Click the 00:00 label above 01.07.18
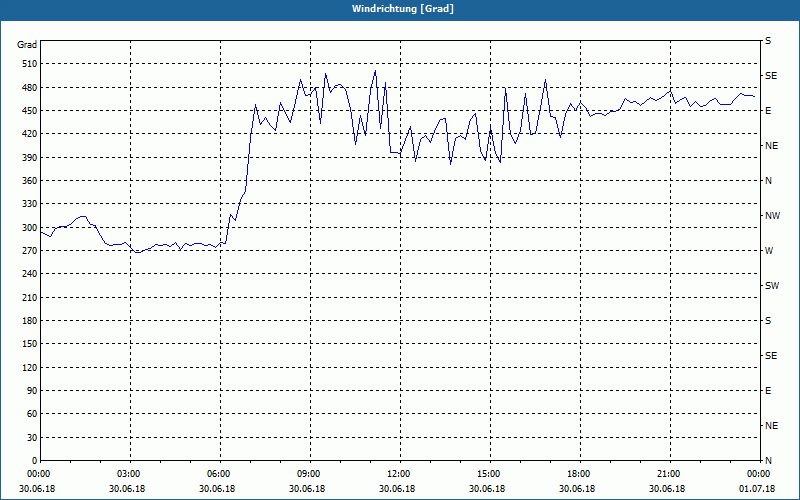The height and width of the screenshot is (500, 800). (x=759, y=474)
